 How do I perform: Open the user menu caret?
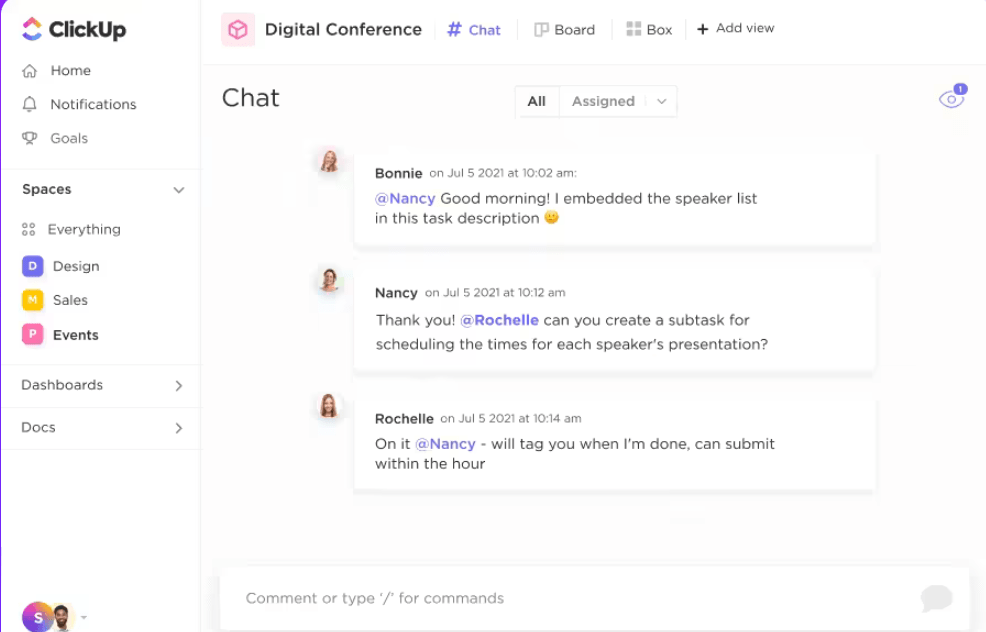(84, 618)
